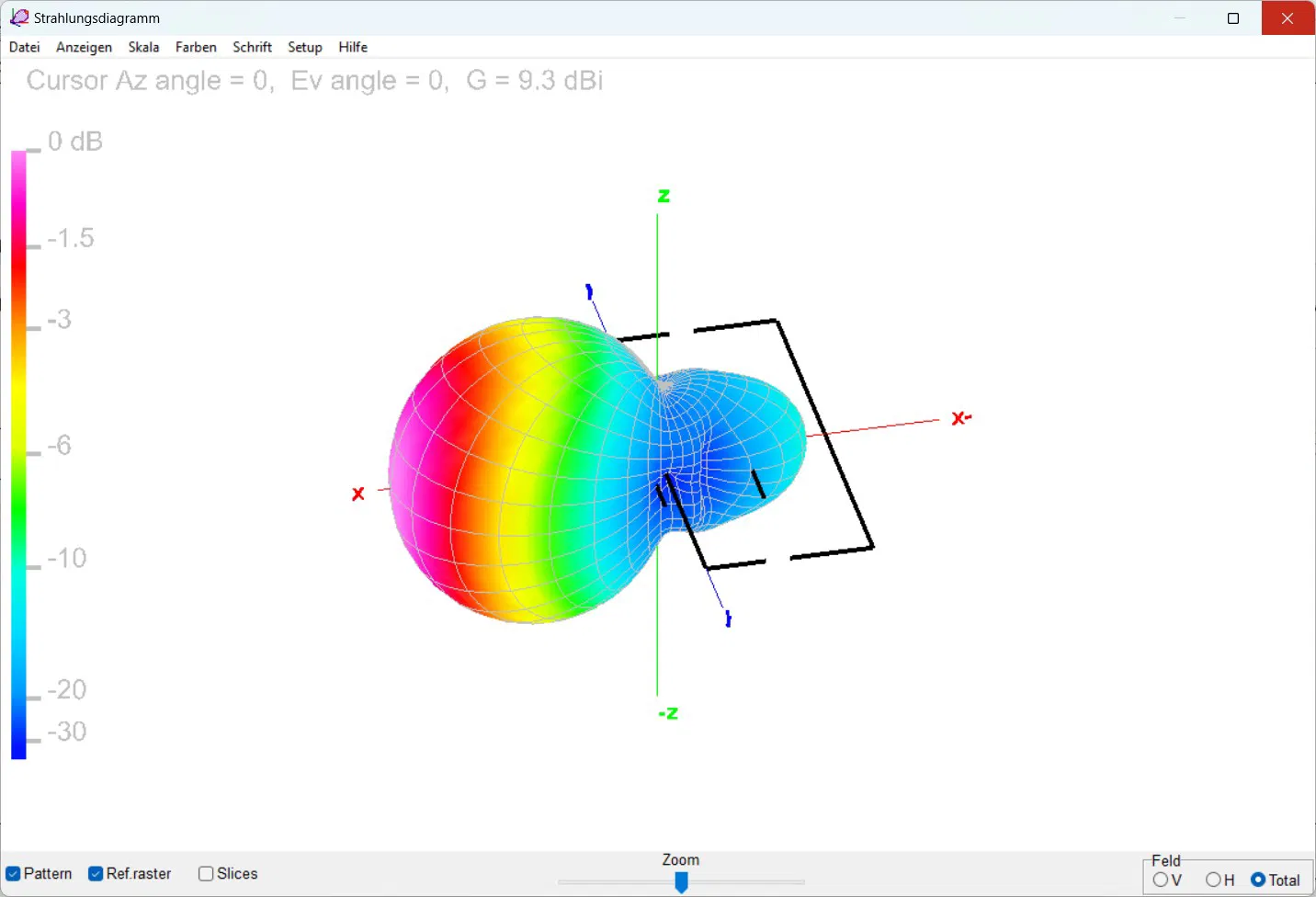Open the Setup menu
The image size is (1316, 897).
pyautogui.click(x=305, y=47)
